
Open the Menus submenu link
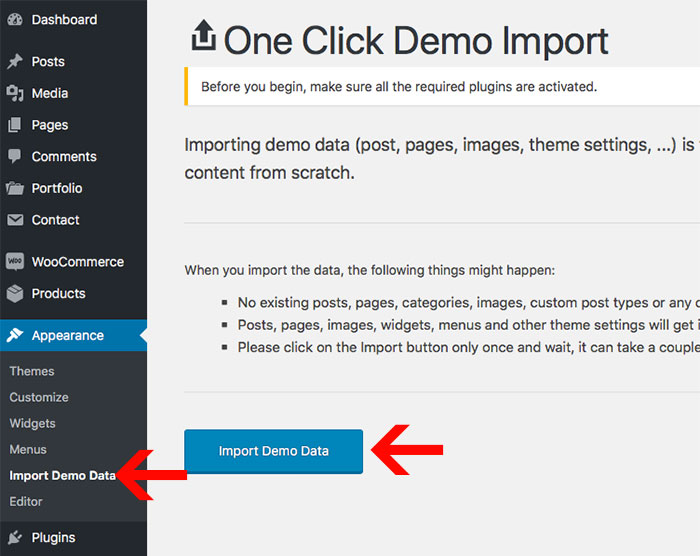(28, 449)
